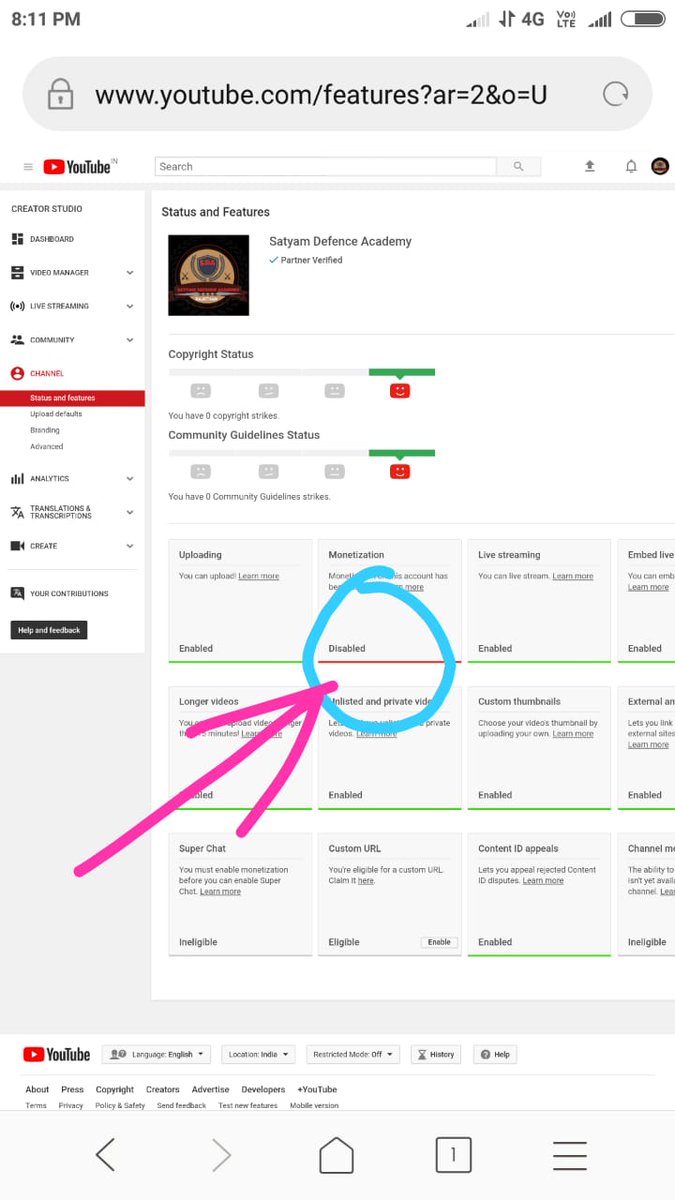Click the red copyright status smiley face
The width and height of the screenshot is (675, 1200).
400,391
